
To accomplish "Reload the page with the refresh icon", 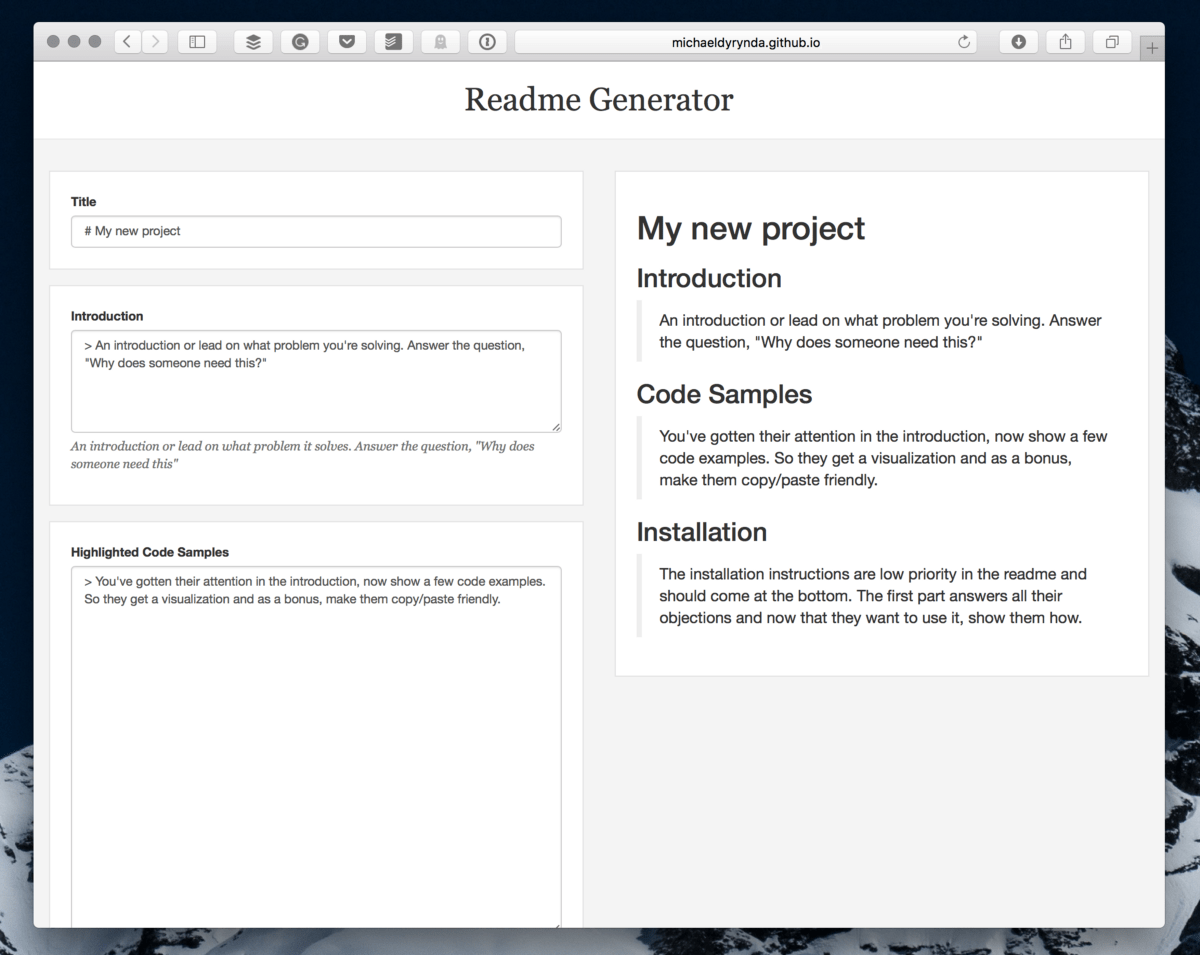I will point(964,42).
